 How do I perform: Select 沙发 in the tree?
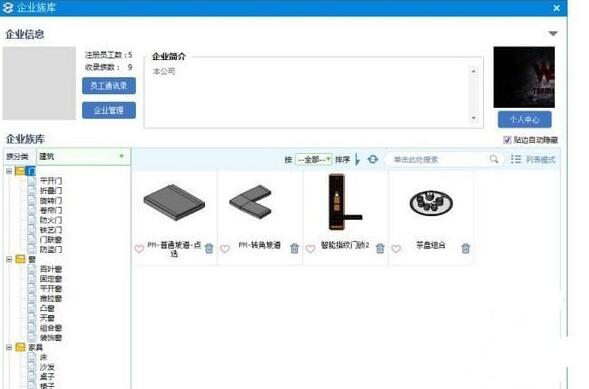point(47,367)
